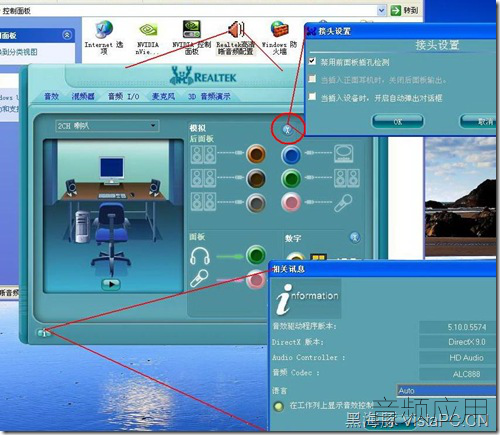
Task: Switch to the 音效 tab
Action: tap(51, 96)
